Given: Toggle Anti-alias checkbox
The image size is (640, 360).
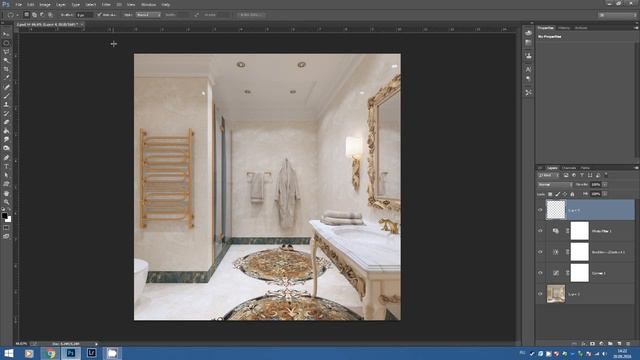Looking at the screenshot, I should coord(99,15).
